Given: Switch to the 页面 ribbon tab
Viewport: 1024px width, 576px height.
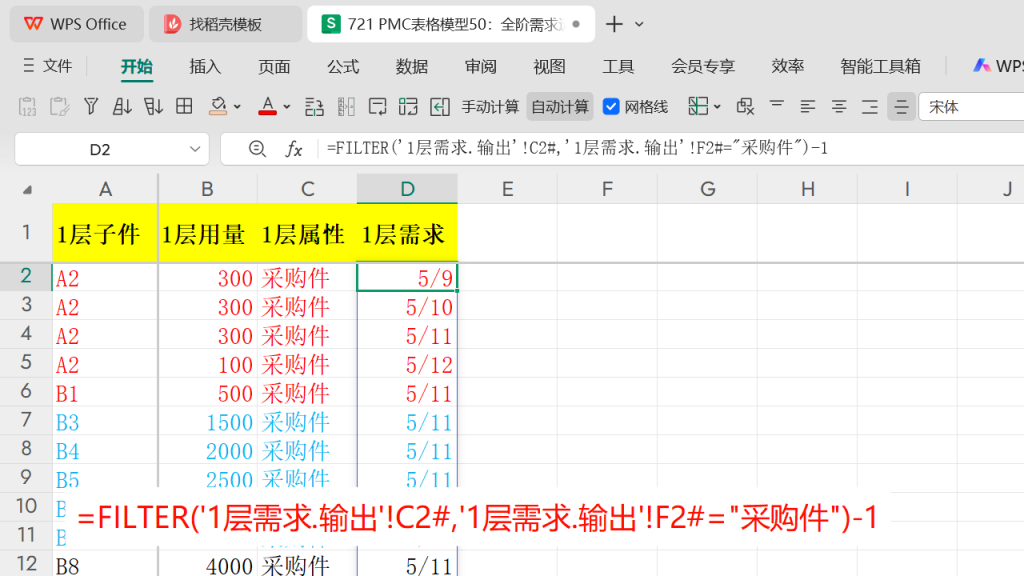Looking at the screenshot, I should coord(274,66).
